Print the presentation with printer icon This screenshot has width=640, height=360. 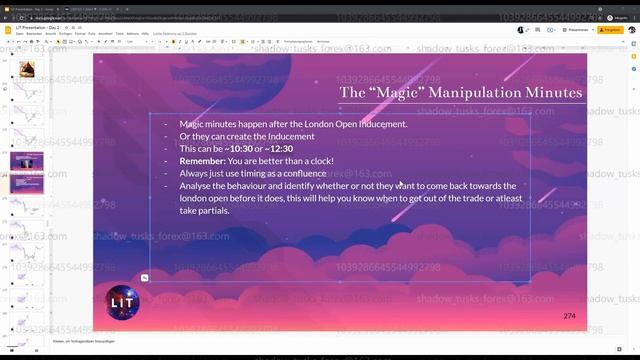pyautogui.click(x=31, y=42)
